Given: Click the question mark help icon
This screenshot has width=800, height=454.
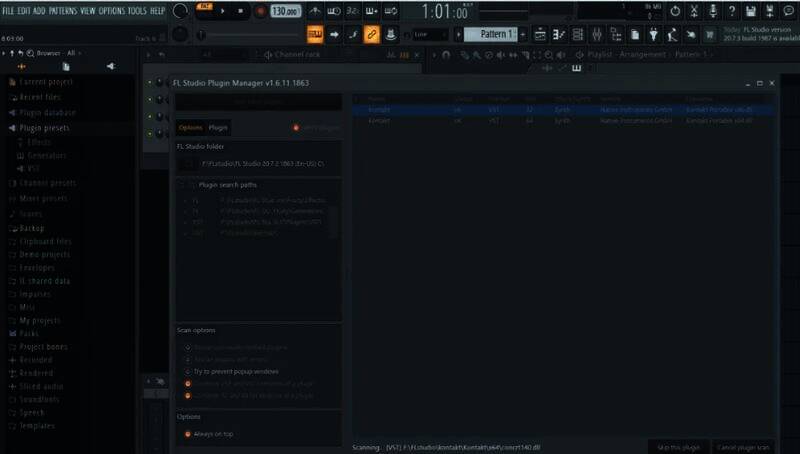Looking at the screenshot, I should coord(732,11).
